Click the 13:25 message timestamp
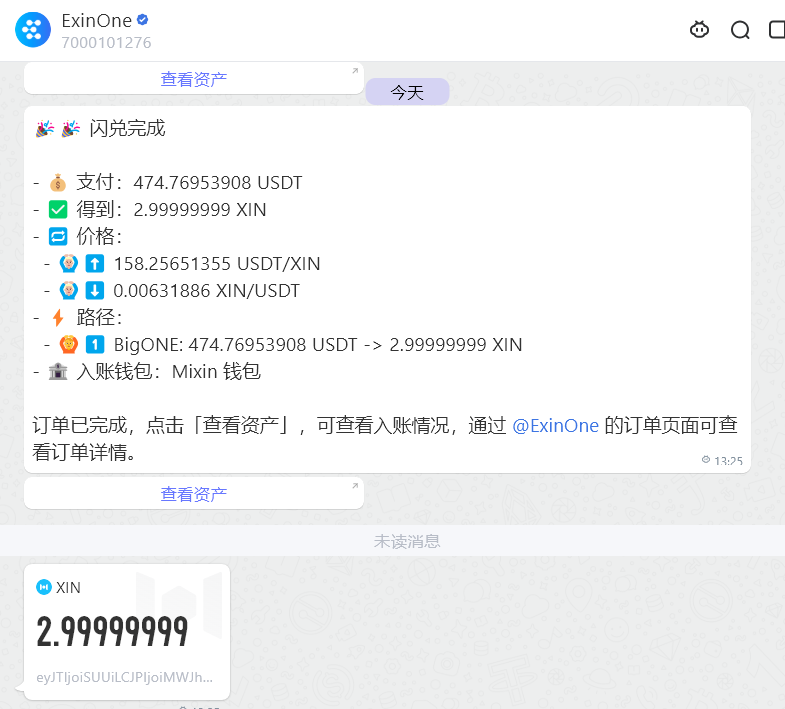Image resolution: width=785 pixels, height=709 pixels. tap(728, 461)
